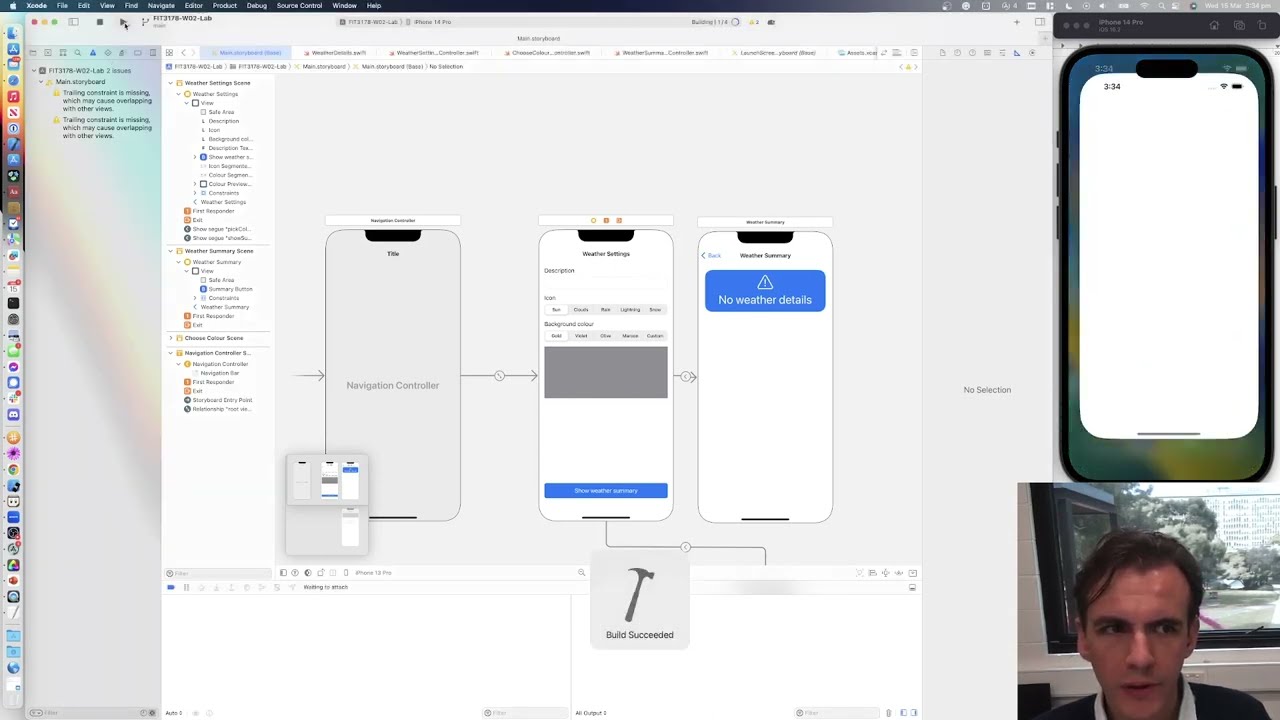The height and width of the screenshot is (720, 1280).
Task: Stop the running build in Xcode toolbar
Action: click(x=99, y=22)
